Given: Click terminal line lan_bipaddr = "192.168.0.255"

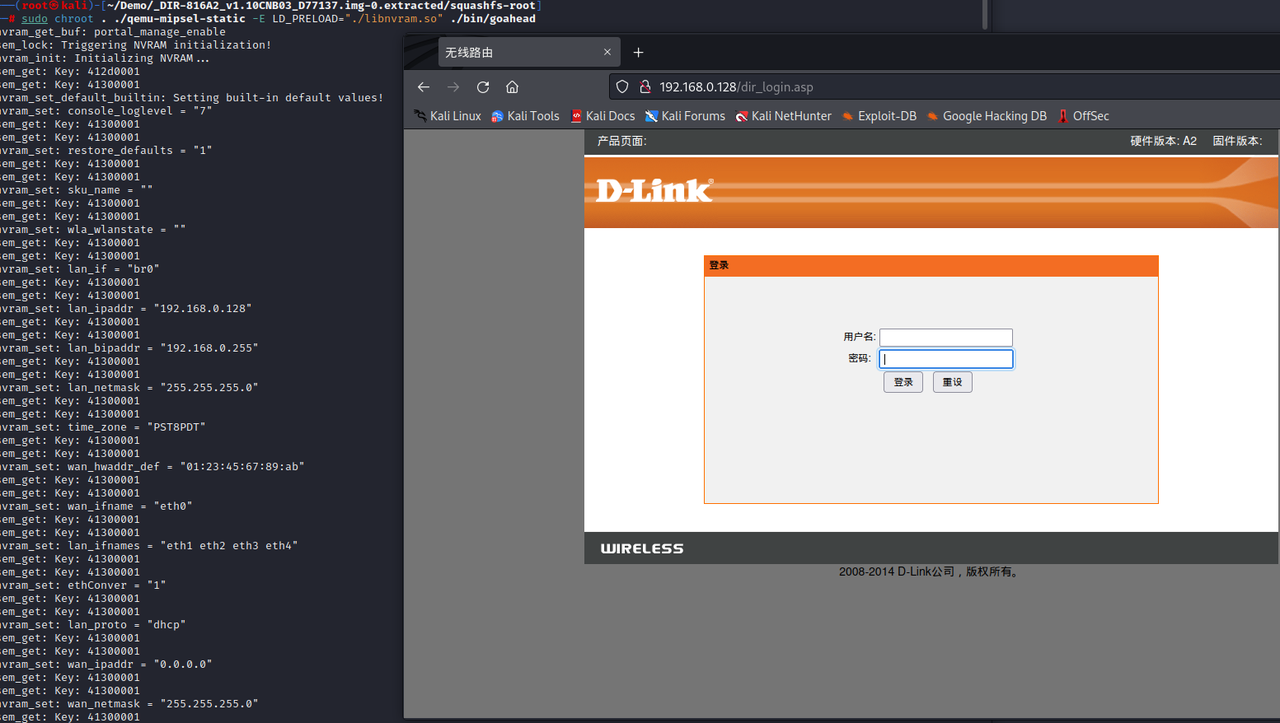Looking at the screenshot, I should tap(127, 348).
